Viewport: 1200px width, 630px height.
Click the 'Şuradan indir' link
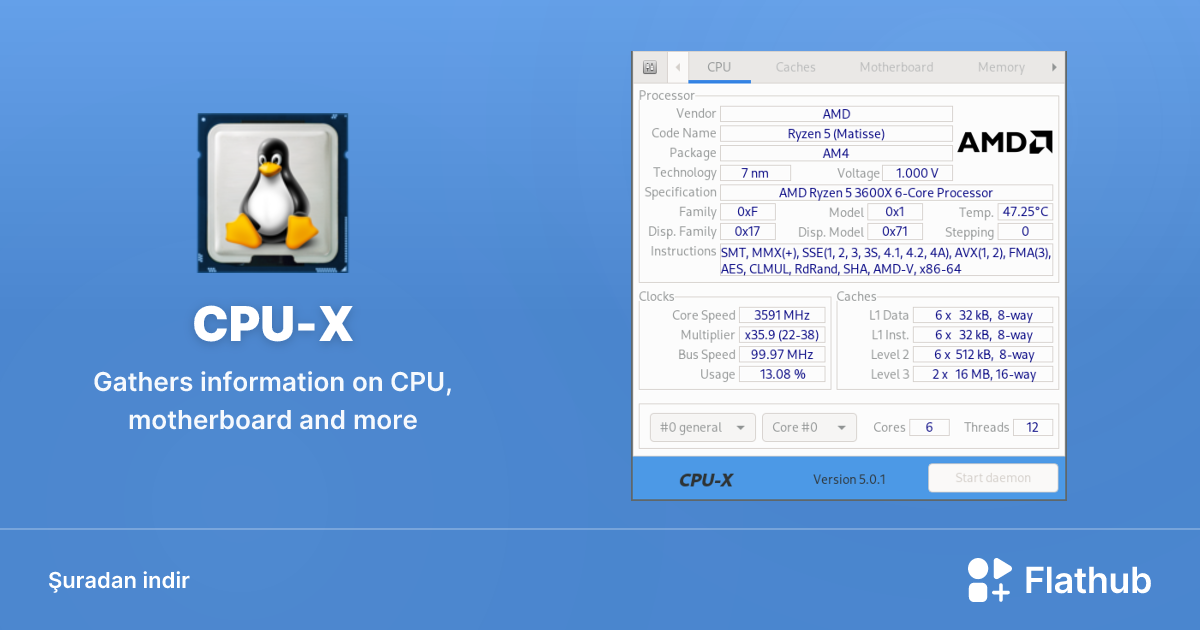[x=119, y=580]
